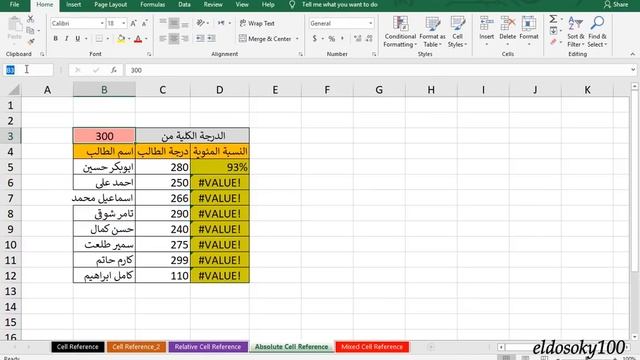Click the Merge & Center button
The width and height of the screenshot is (640, 360).
[265, 39]
